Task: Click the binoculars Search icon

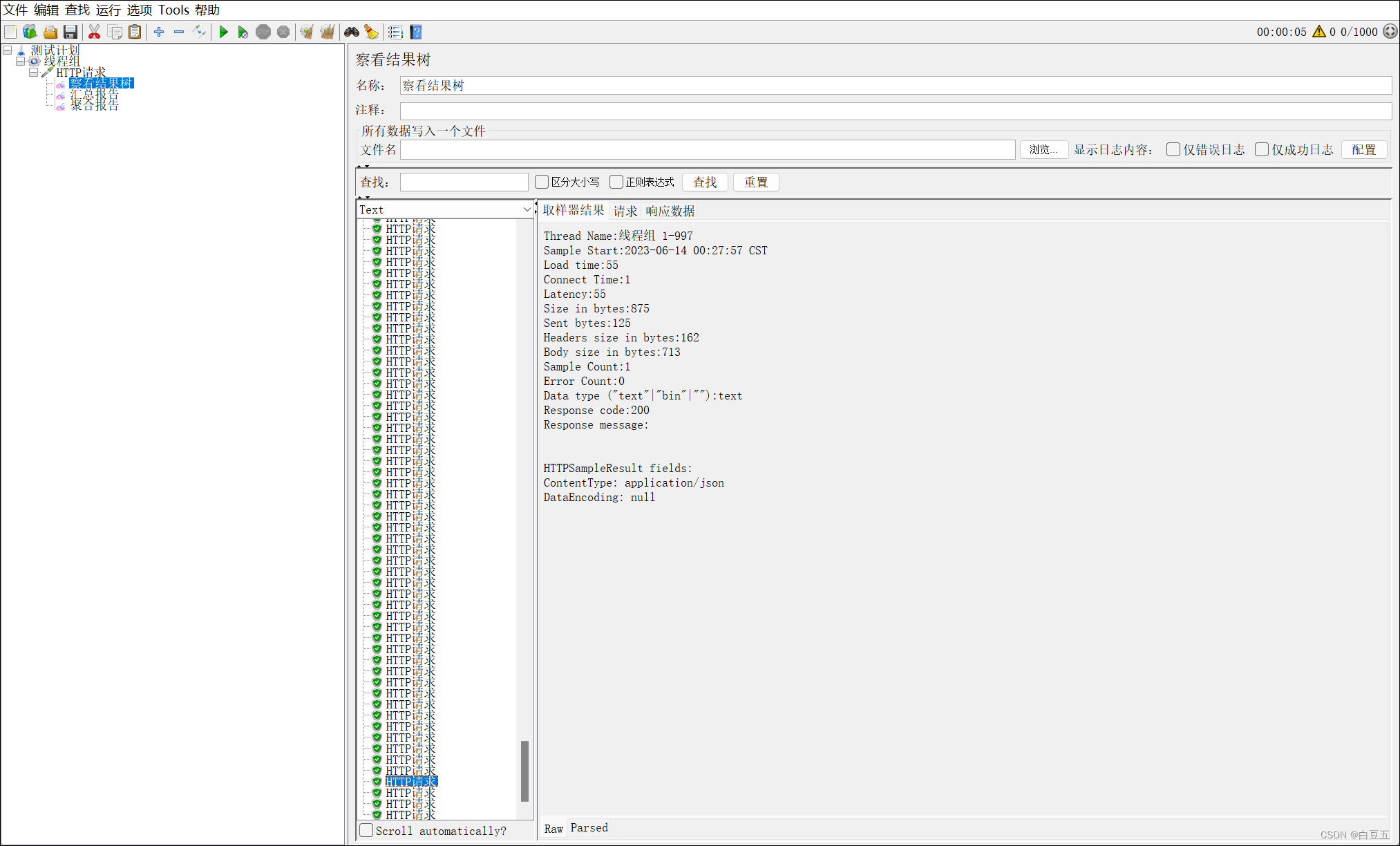Action: click(x=352, y=32)
